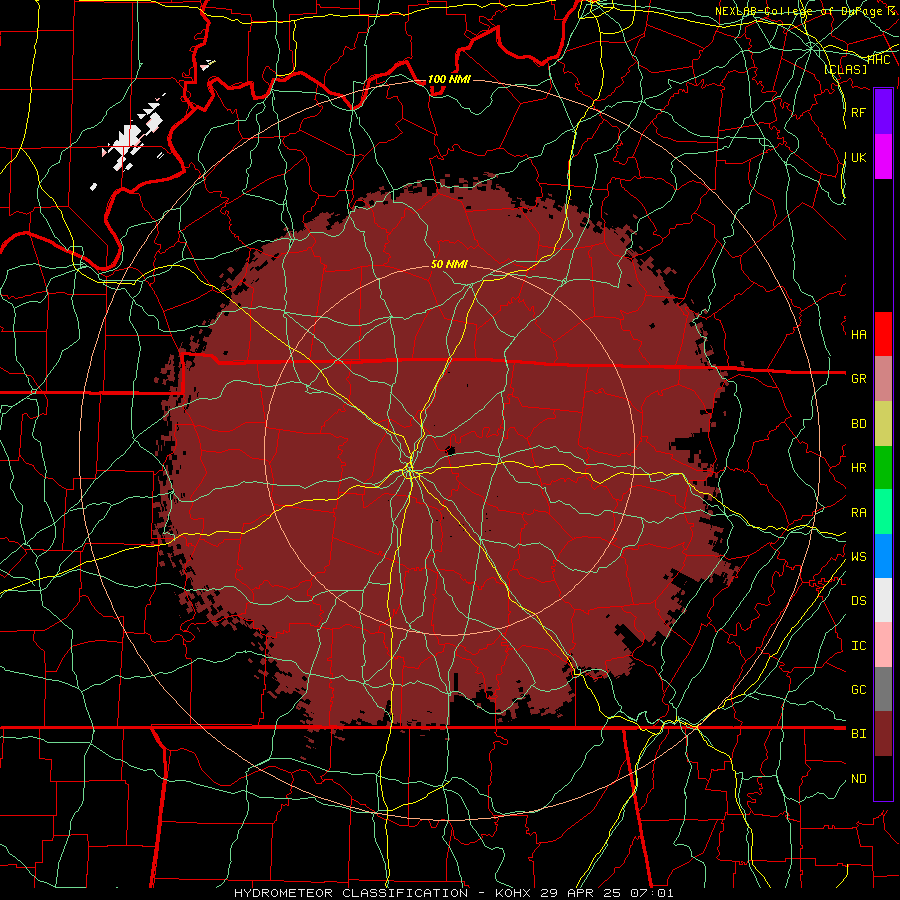Screen dimensions: 900x900
Task: Click the 'HHC' product code text
Action: pos(879,60)
